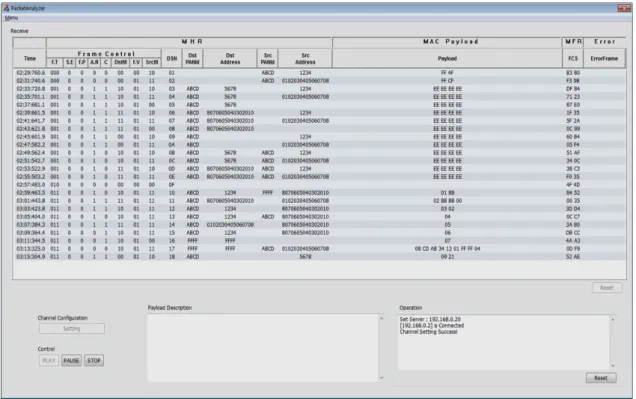Click FCS value '4F 4D'

(573, 184)
